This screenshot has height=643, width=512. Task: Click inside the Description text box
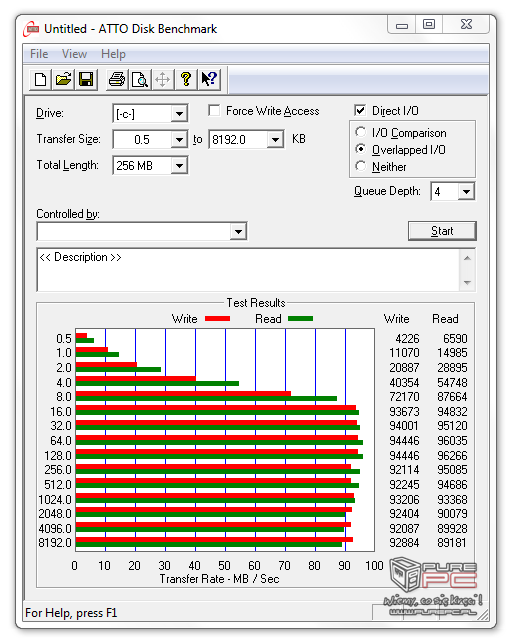pos(248,270)
